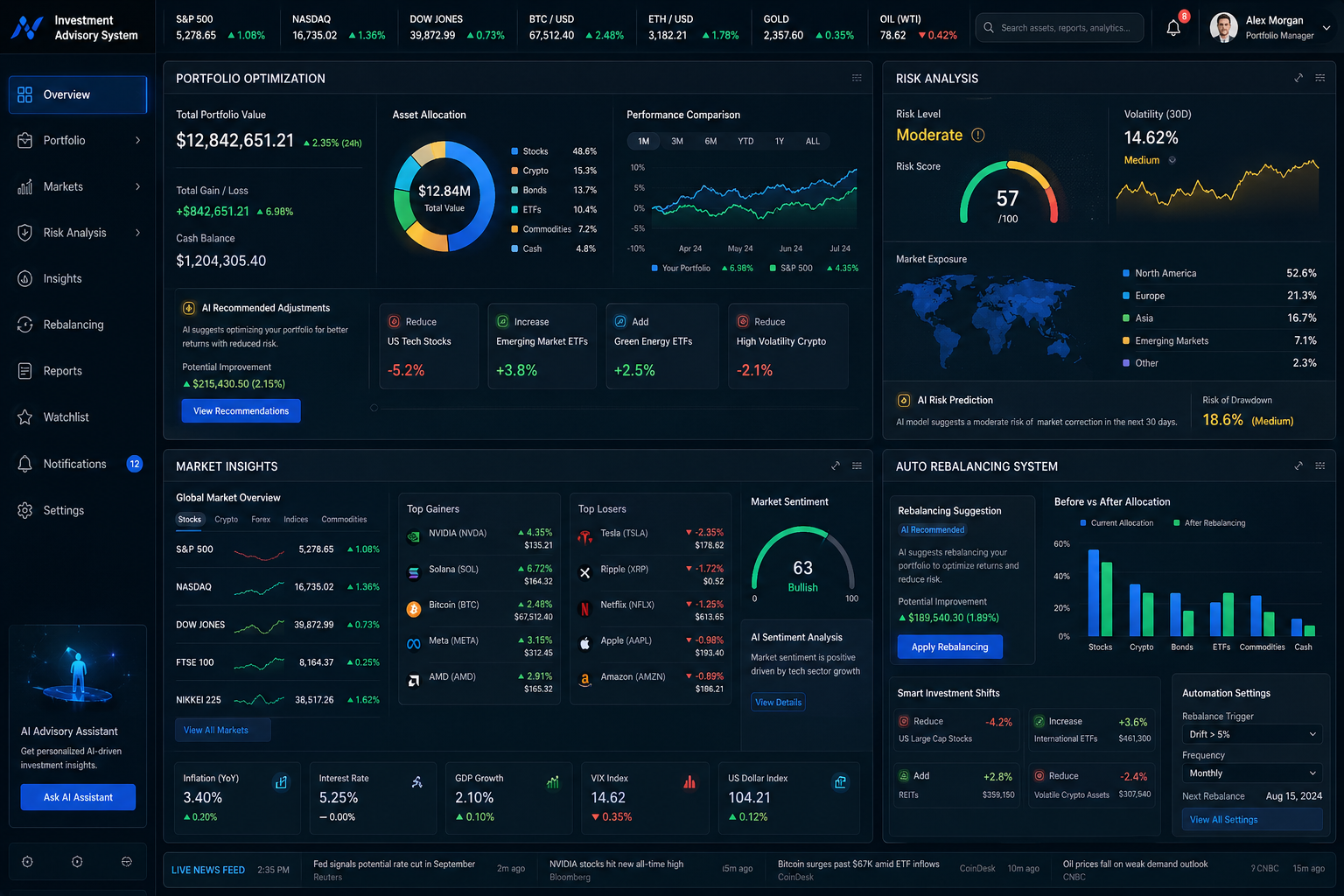1344x896 pixels.
Task: Click the NVIDIA logo icon
Action: coord(414,537)
